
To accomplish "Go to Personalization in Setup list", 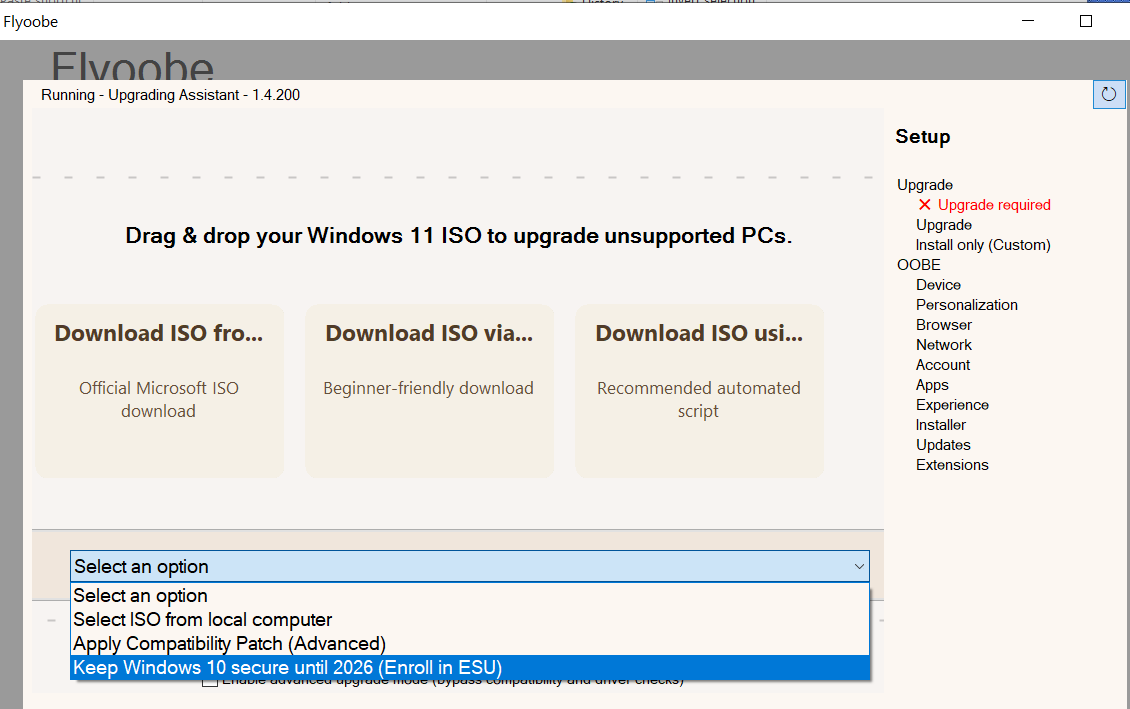I will click(x=966, y=305).
